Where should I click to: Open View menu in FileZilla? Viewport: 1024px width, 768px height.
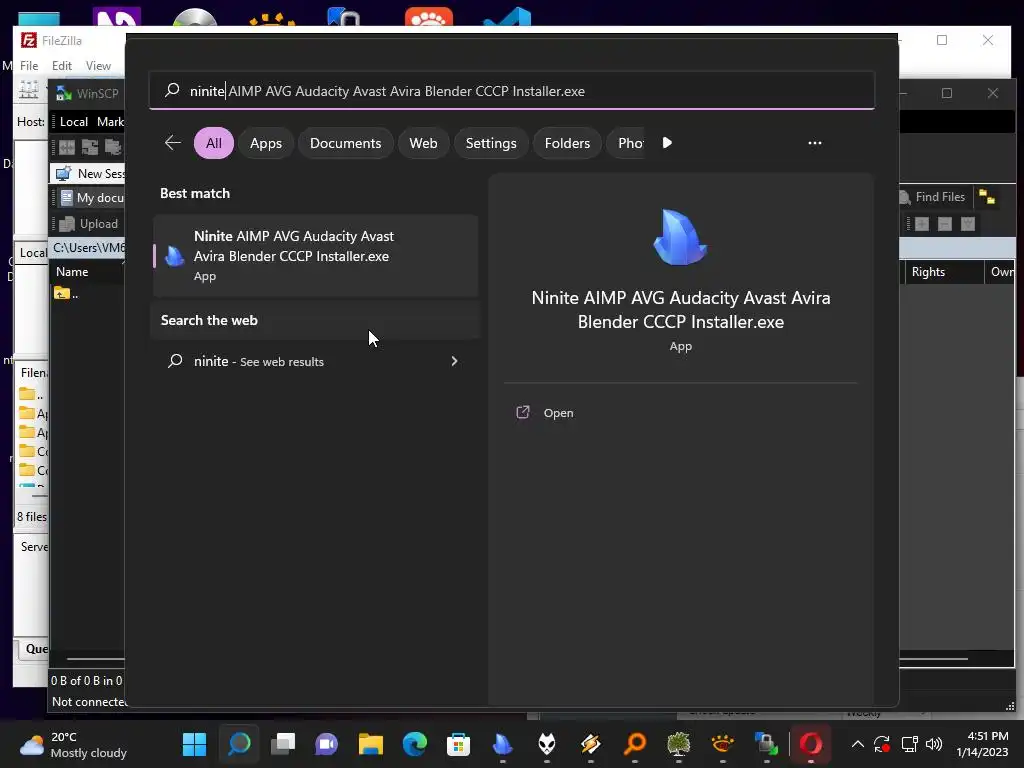click(98, 65)
